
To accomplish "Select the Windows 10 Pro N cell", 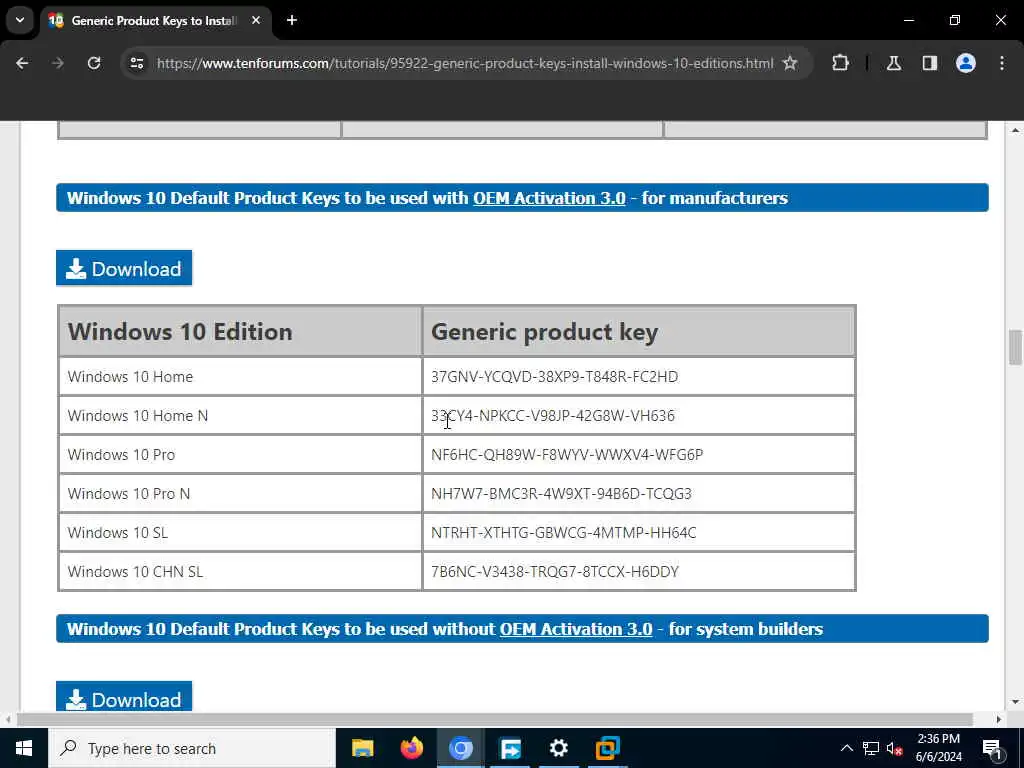I will [x=240, y=494].
